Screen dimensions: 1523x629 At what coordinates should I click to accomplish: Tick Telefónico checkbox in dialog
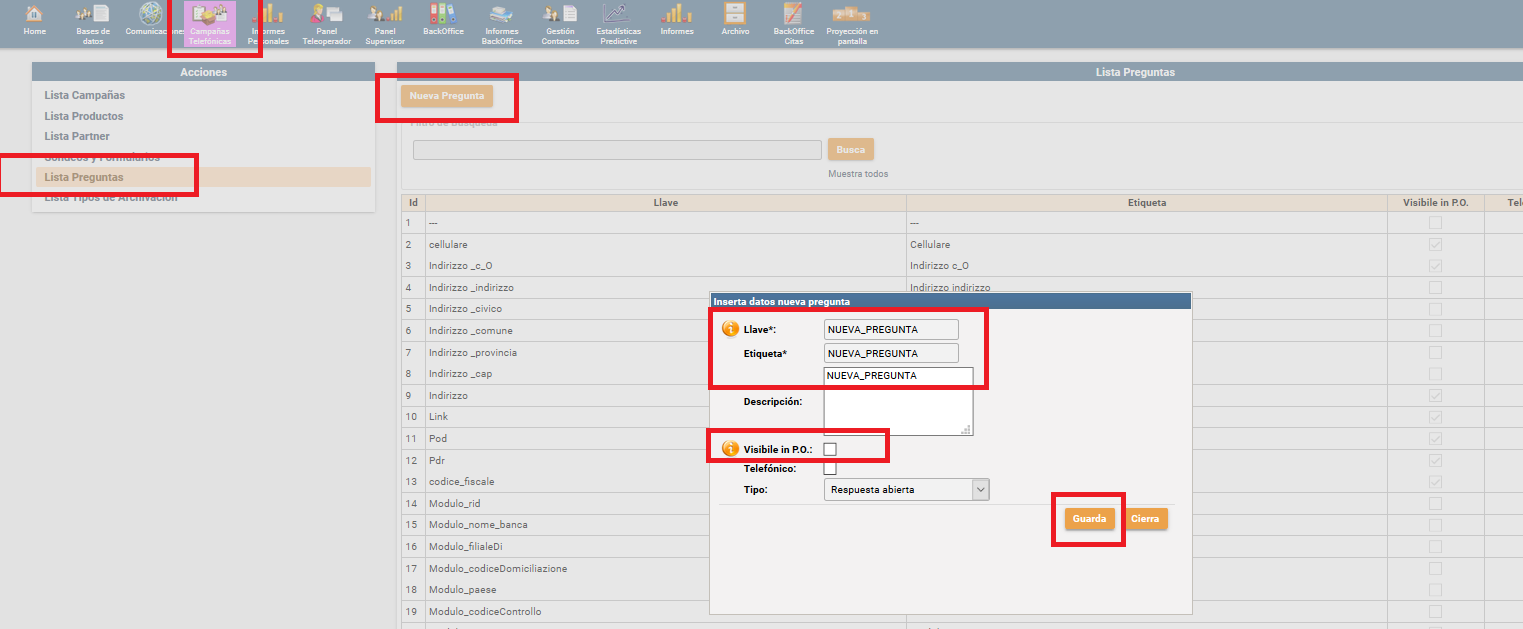[x=830, y=468]
